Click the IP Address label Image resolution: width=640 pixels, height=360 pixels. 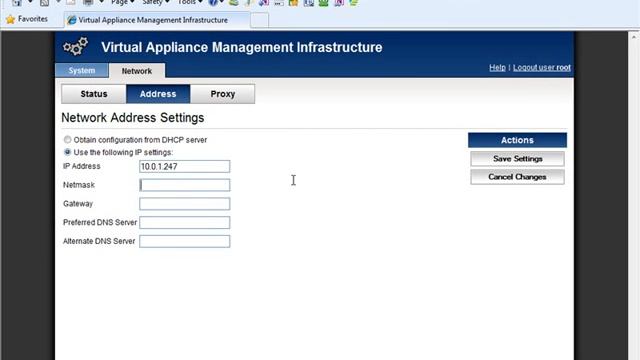pyautogui.click(x=82, y=166)
